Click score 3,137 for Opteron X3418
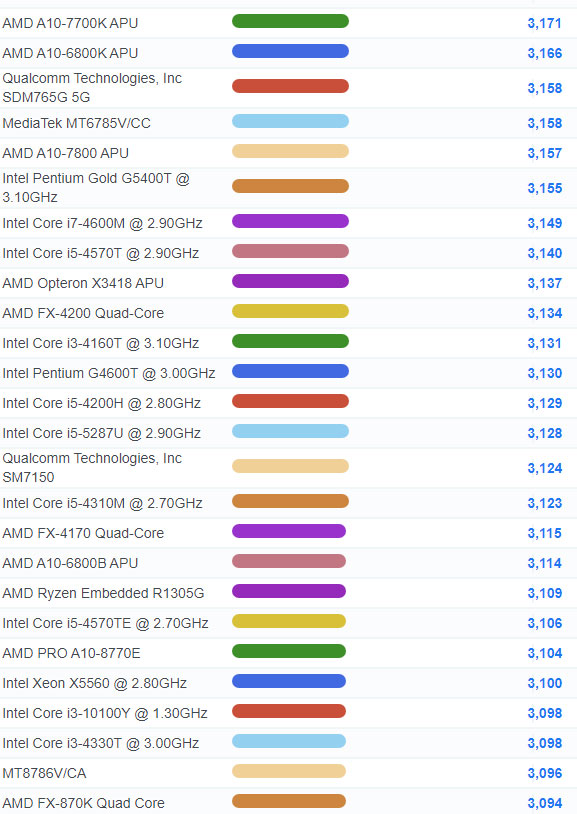577x814 pixels. click(x=544, y=283)
